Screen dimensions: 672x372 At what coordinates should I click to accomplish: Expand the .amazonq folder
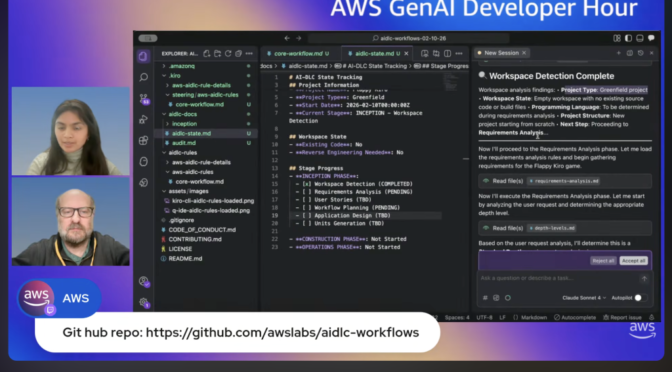182,66
